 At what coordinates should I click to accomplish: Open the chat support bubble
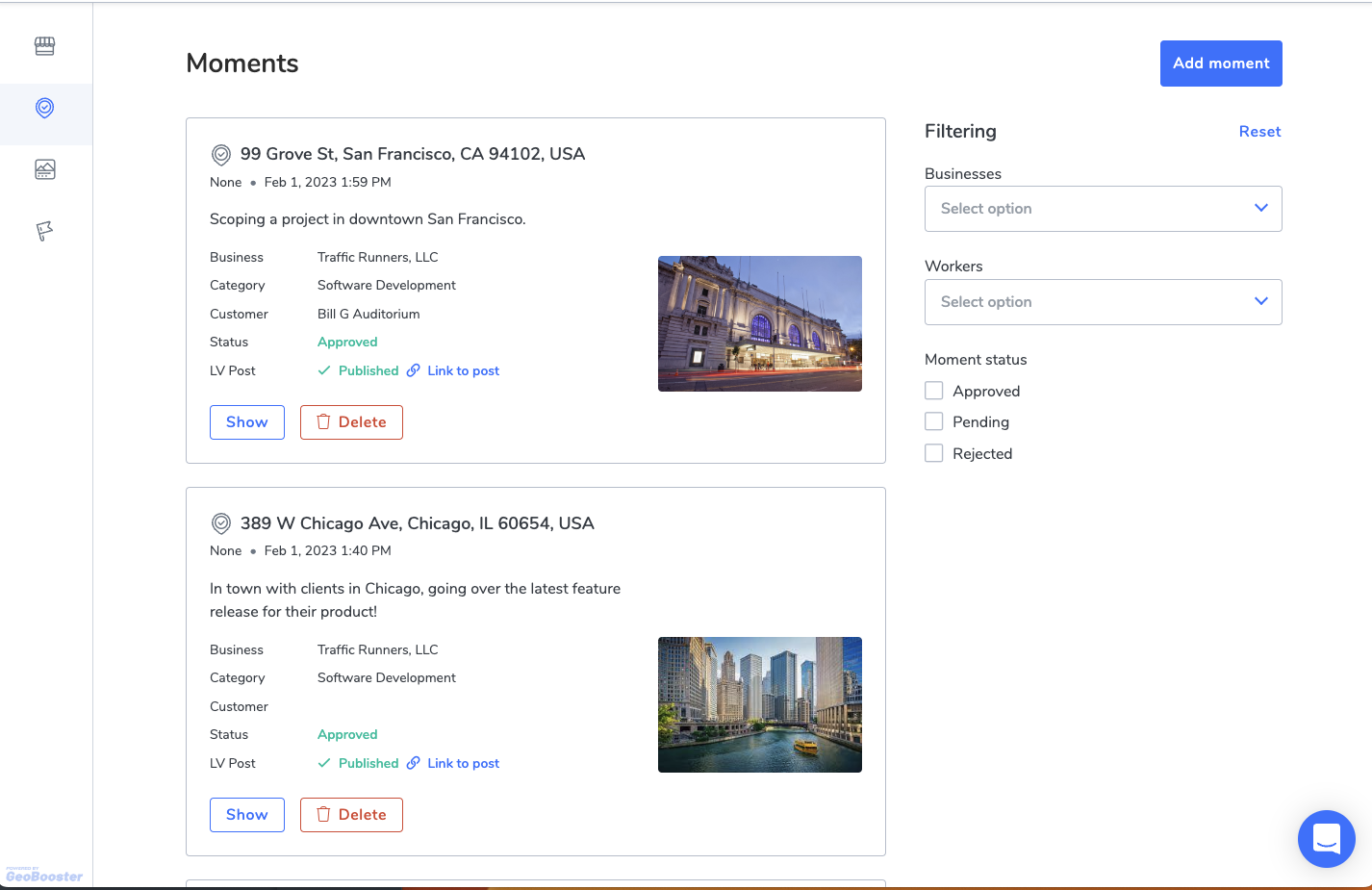coord(1326,839)
